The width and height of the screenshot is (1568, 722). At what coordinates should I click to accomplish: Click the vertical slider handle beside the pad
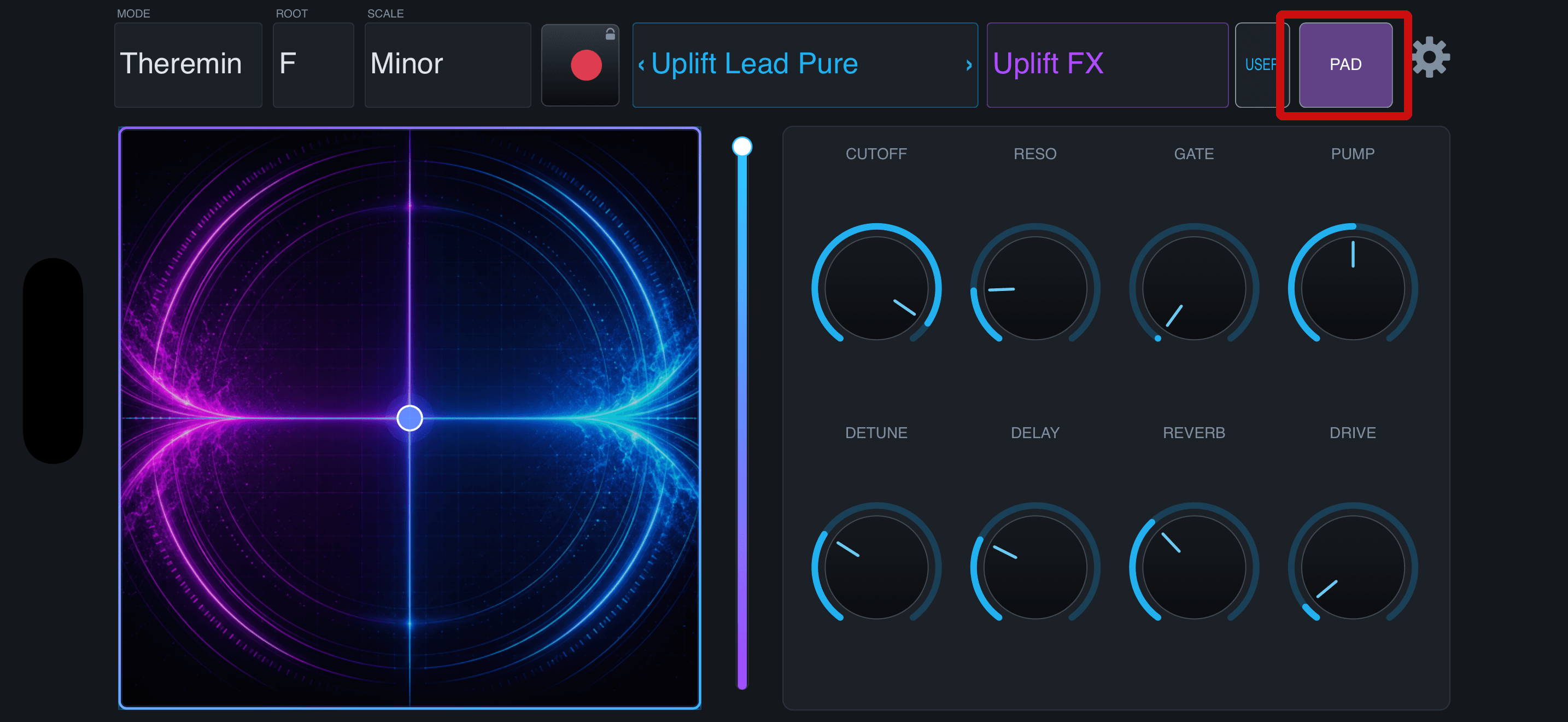[x=741, y=147]
